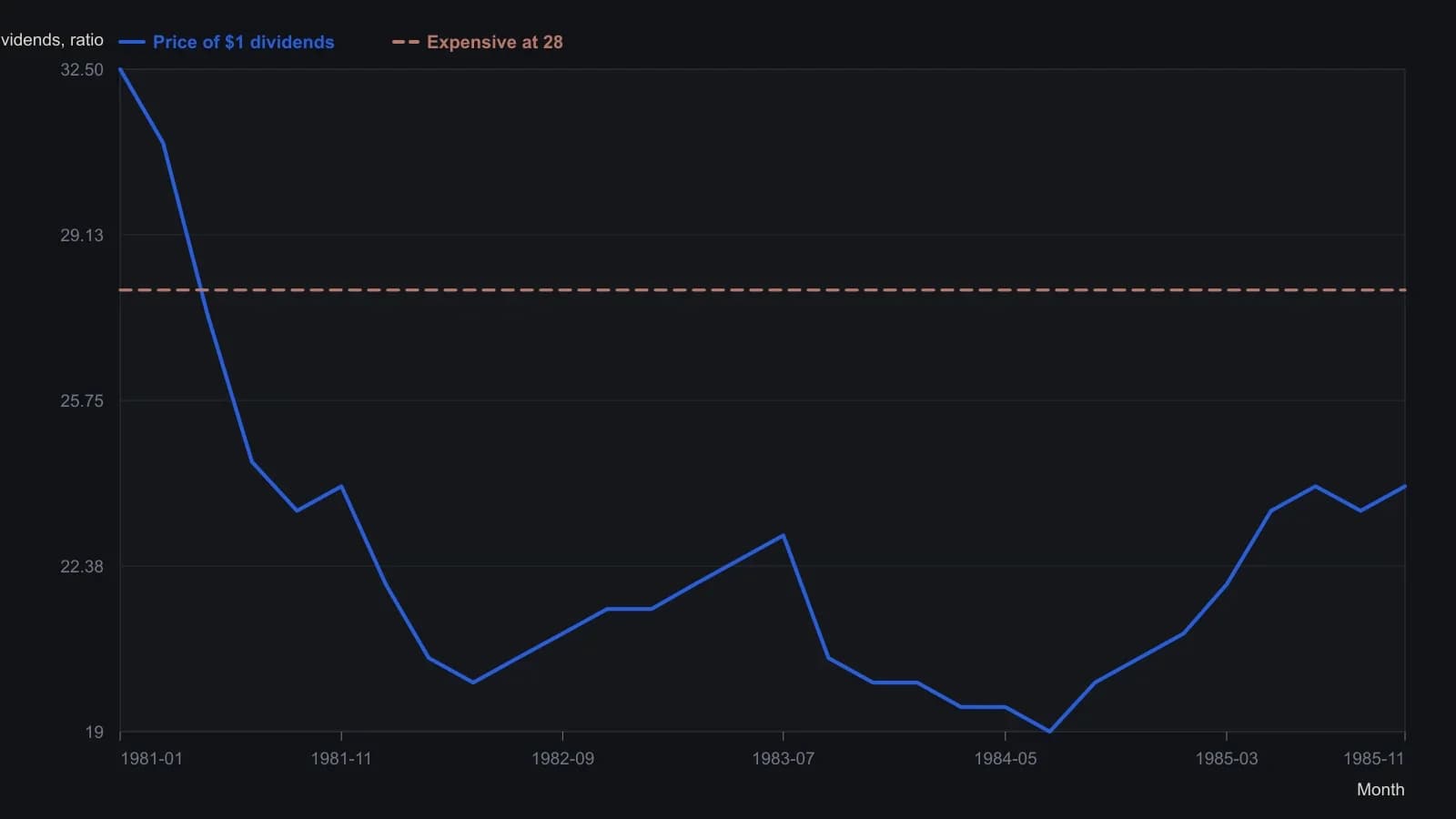Click the dashed orange legend line swatch
The image size is (1456, 819).
406,42
